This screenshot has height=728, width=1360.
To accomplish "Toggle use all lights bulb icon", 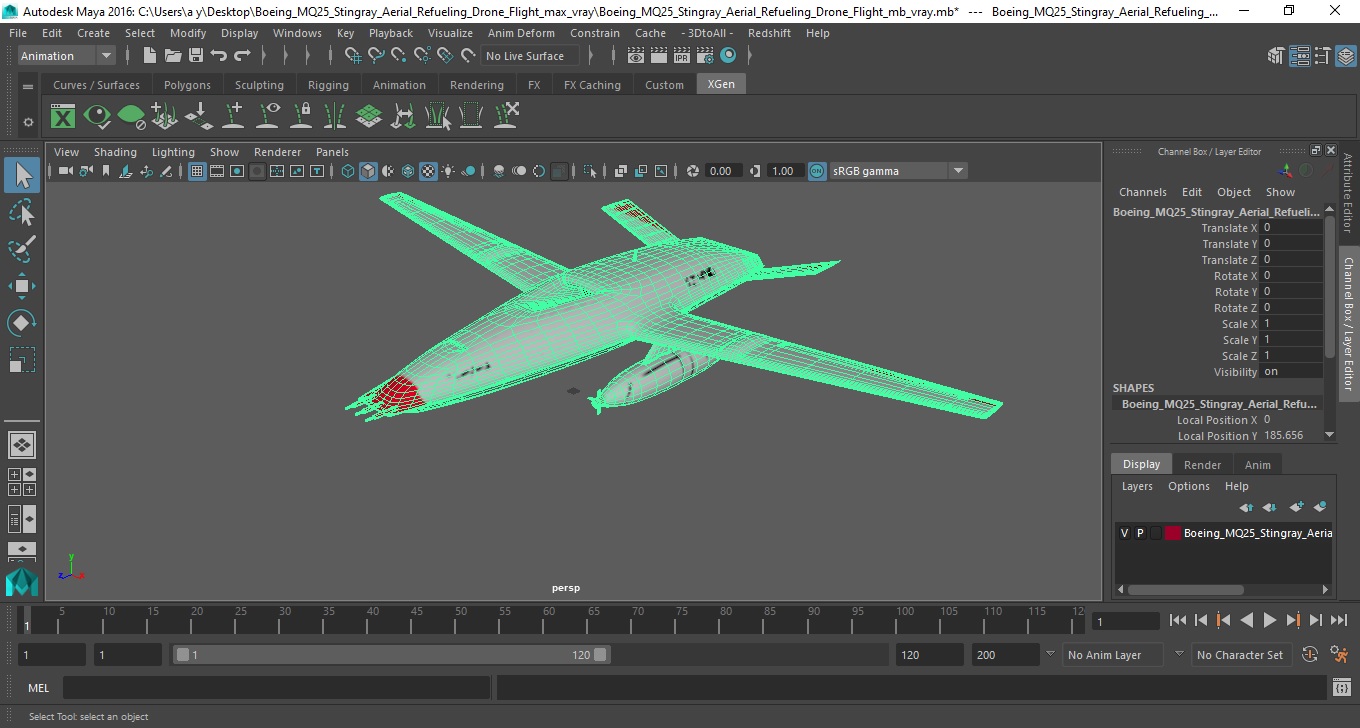I will pyautogui.click(x=448, y=171).
